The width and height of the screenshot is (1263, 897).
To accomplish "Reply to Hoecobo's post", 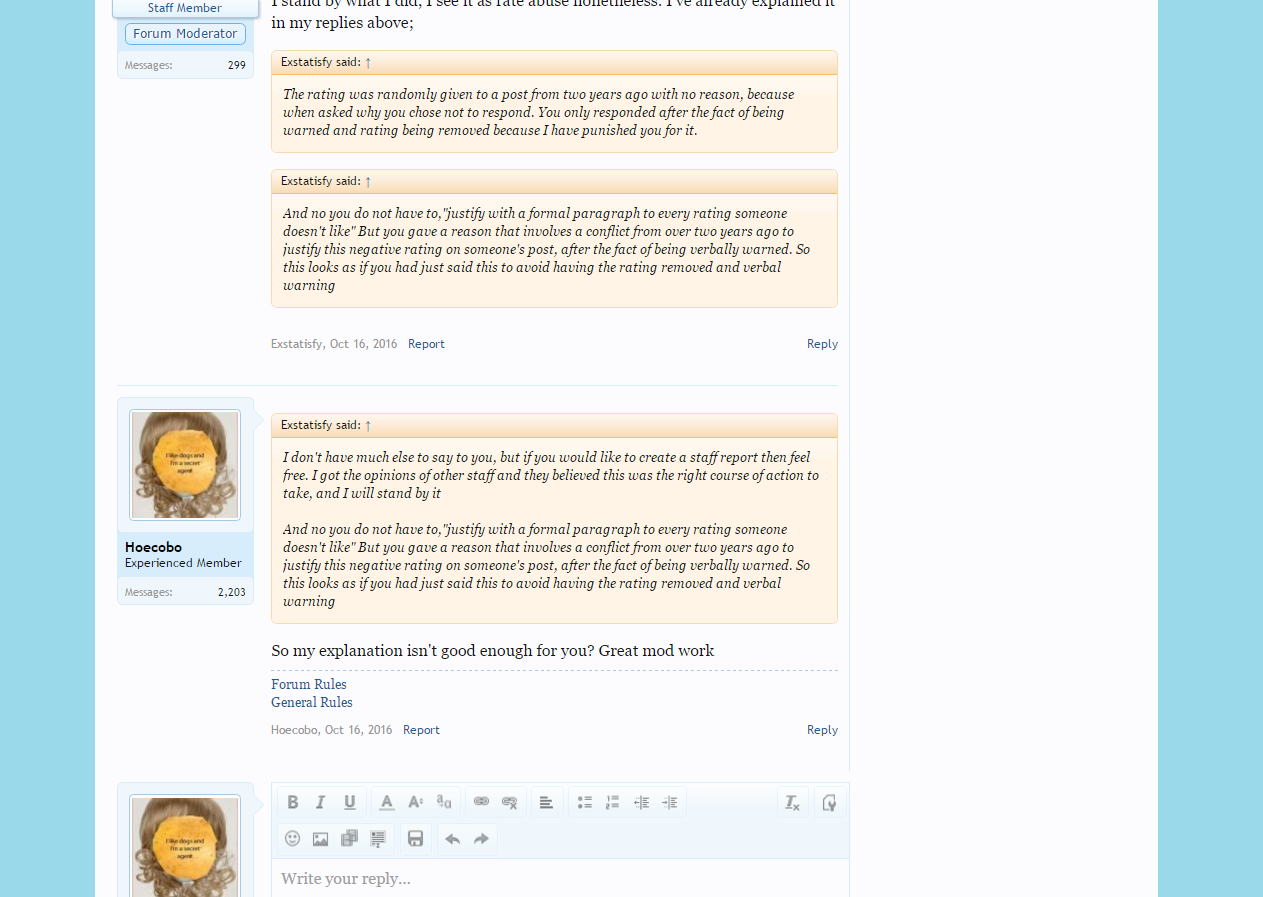I will click(822, 730).
